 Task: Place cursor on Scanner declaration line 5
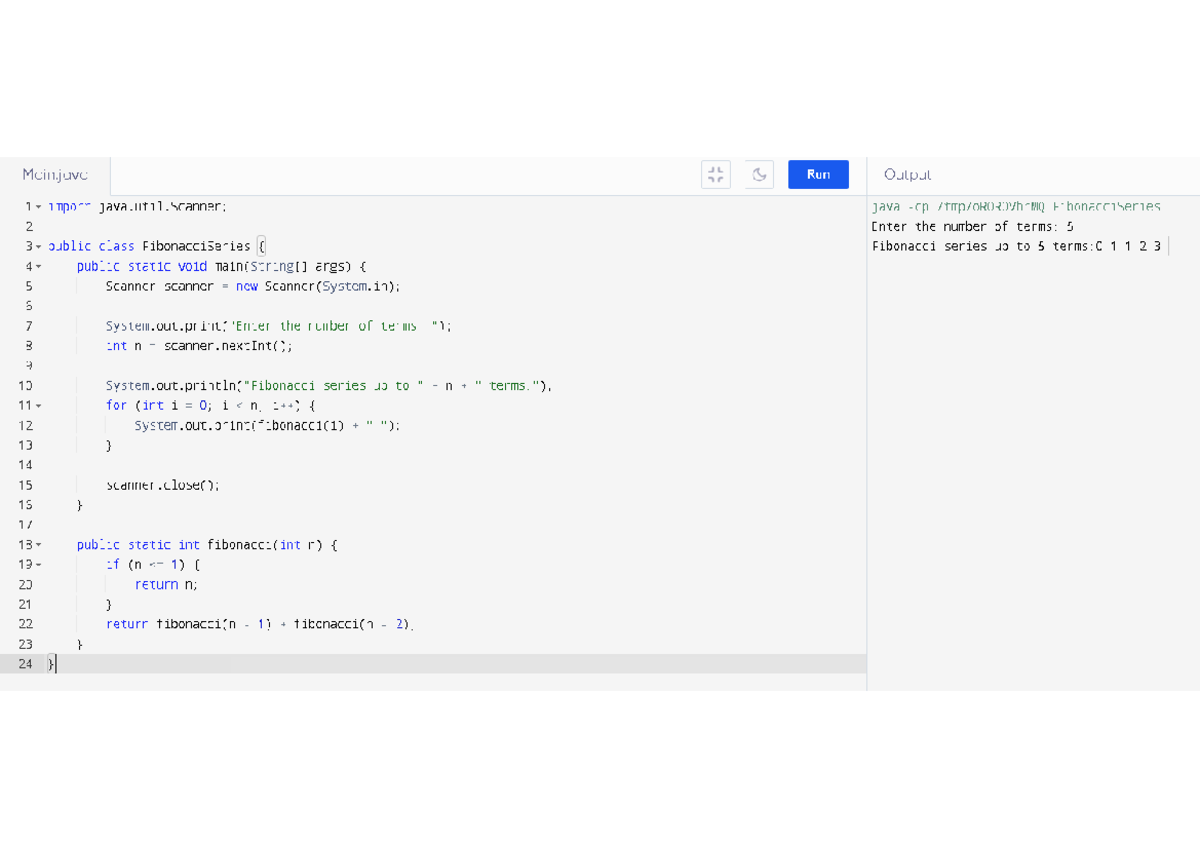pyautogui.click(x=253, y=286)
